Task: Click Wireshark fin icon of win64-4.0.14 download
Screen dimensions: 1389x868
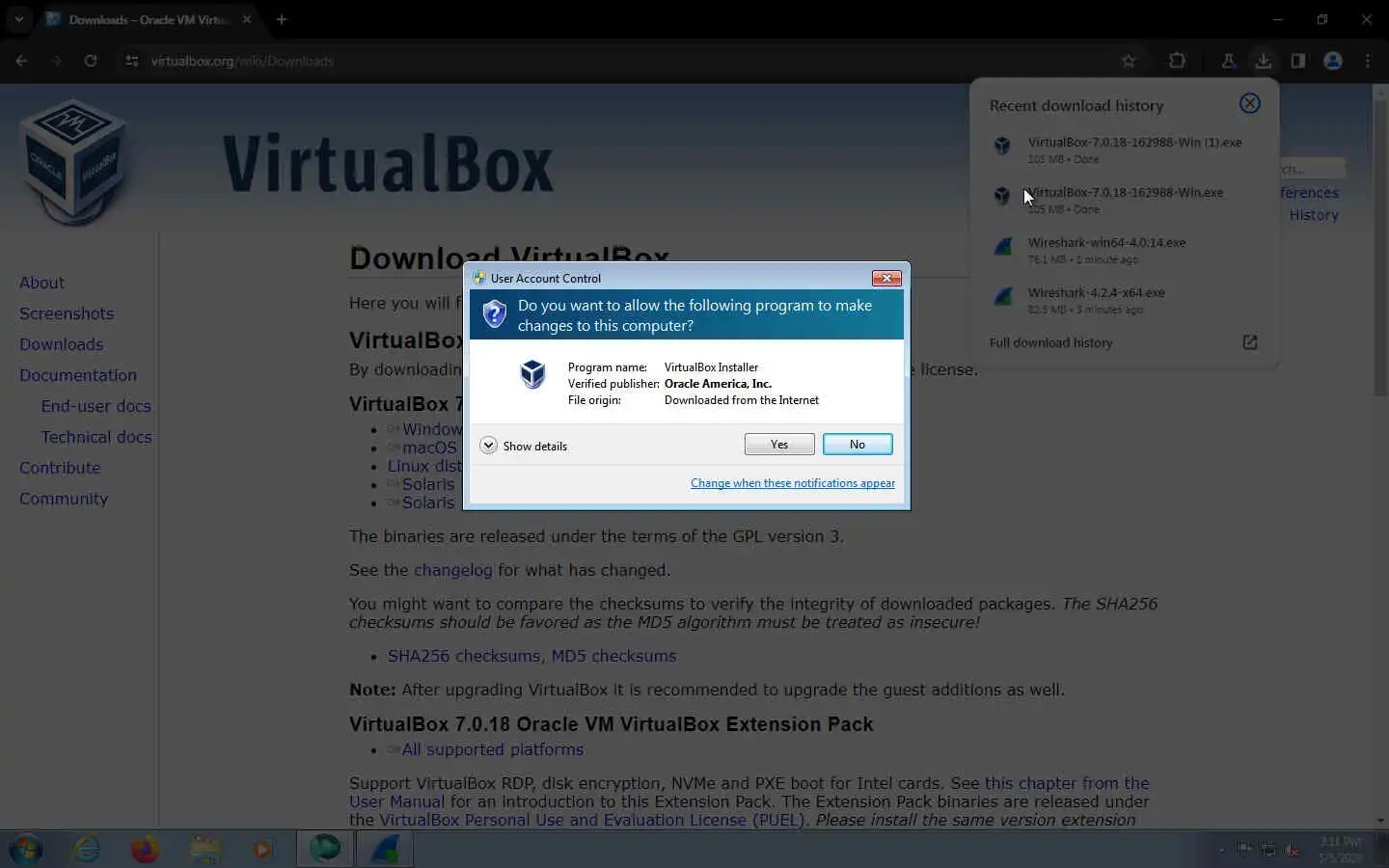Action: (1003, 246)
